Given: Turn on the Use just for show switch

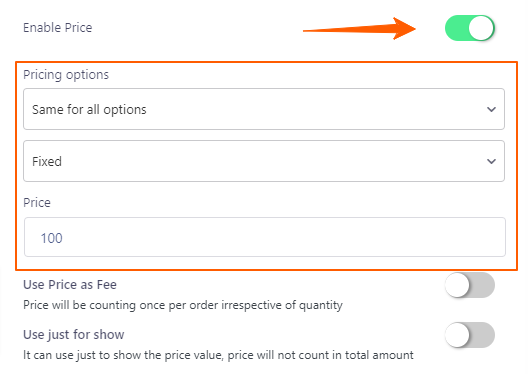Looking at the screenshot, I should [470, 335].
